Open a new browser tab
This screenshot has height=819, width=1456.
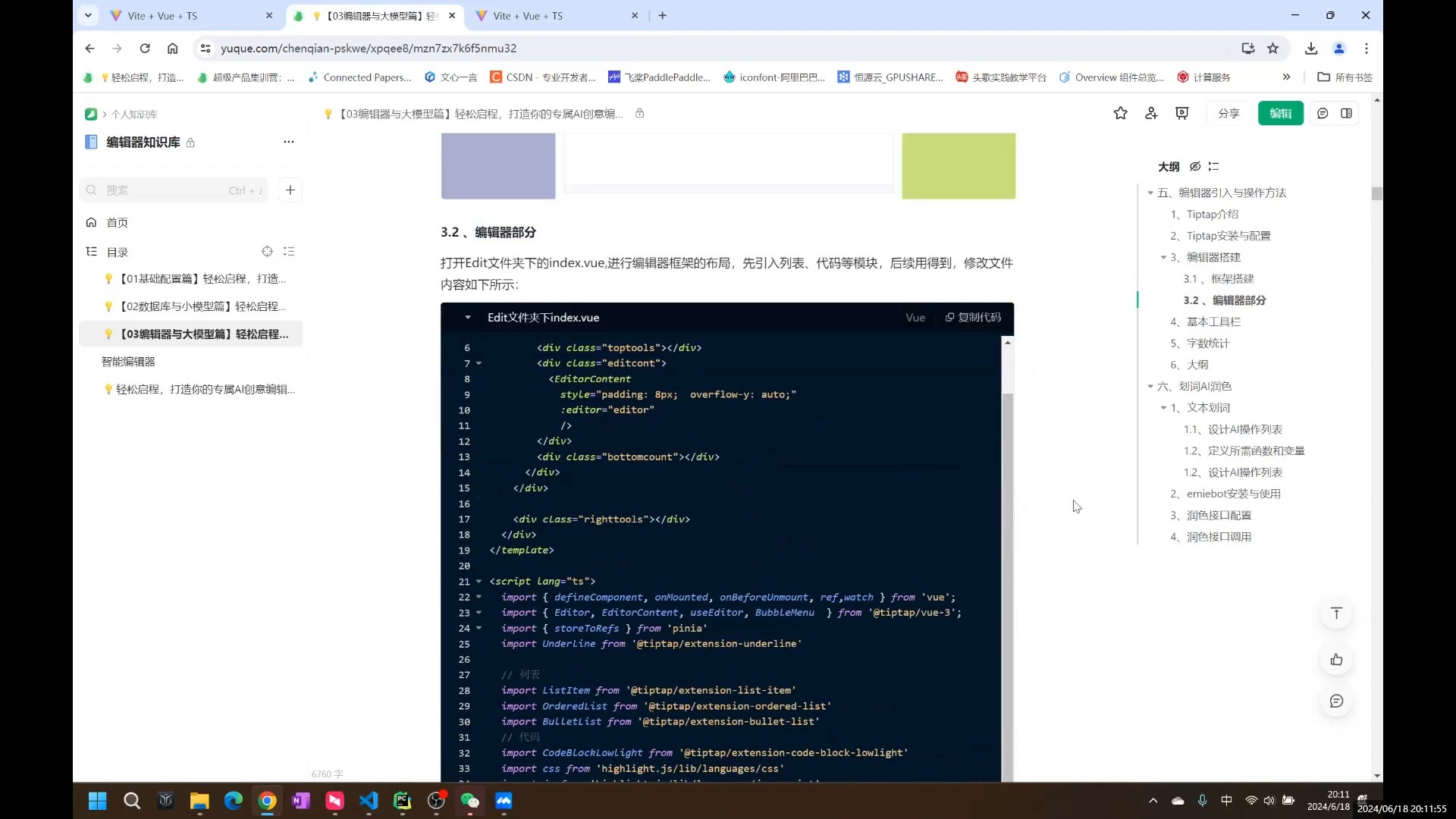pos(663,16)
